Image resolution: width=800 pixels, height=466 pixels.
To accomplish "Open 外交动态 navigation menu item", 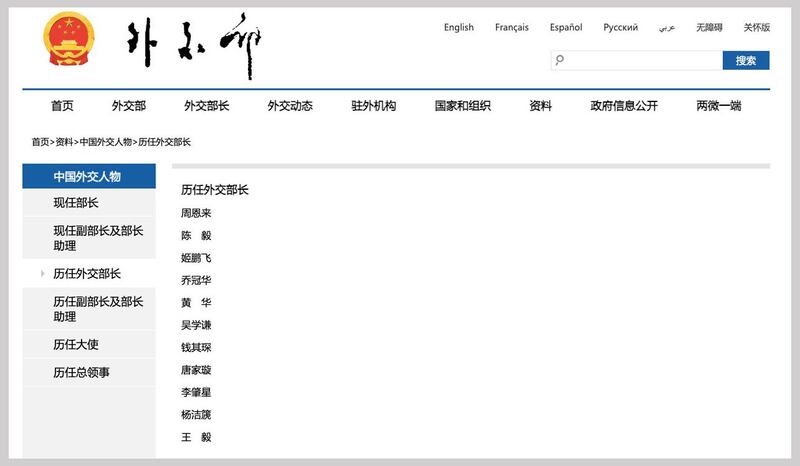I will 290,106.
